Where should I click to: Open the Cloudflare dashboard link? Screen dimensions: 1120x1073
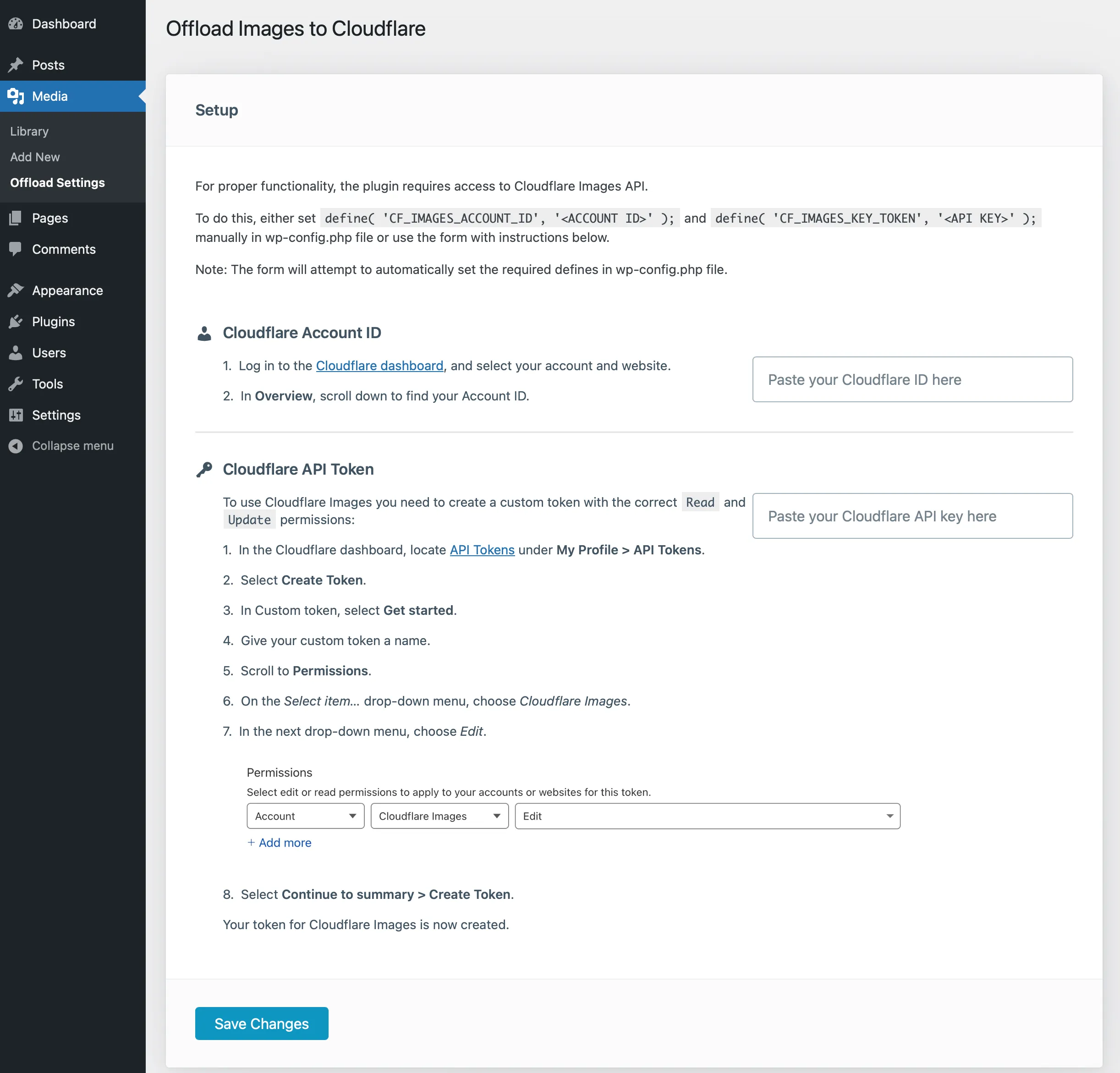[379, 365]
